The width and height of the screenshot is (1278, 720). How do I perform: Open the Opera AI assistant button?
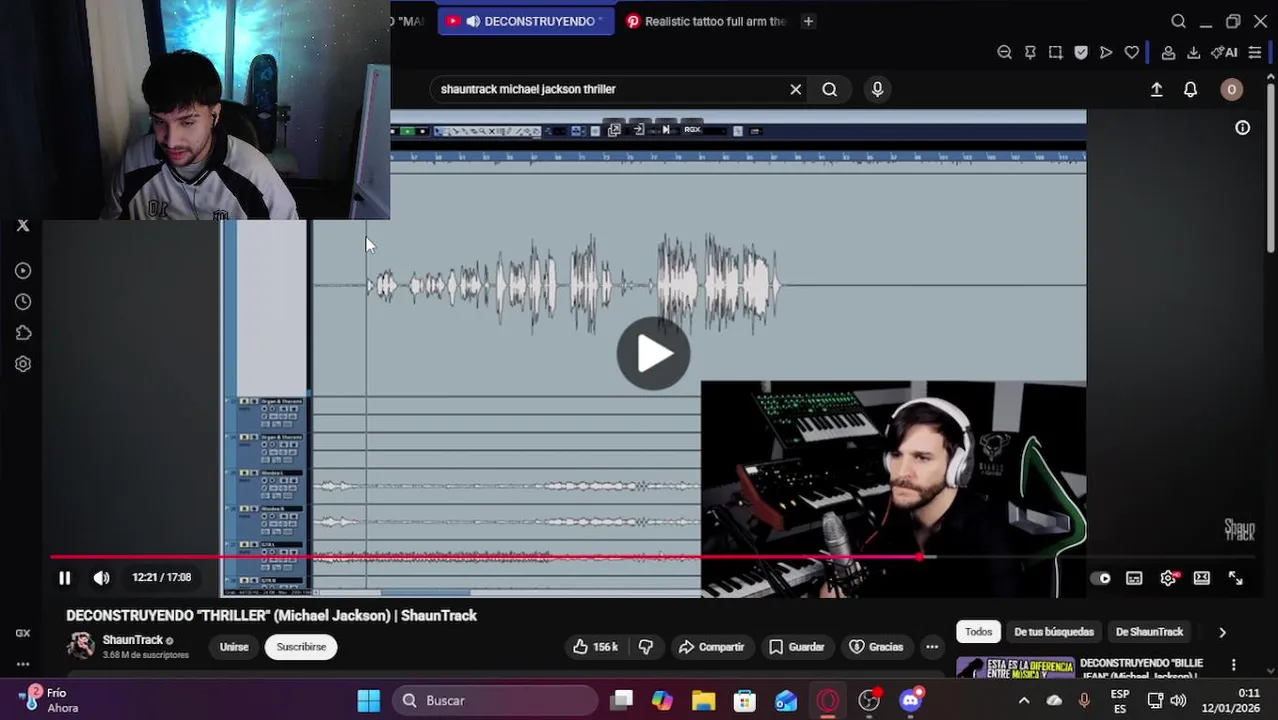point(1224,52)
